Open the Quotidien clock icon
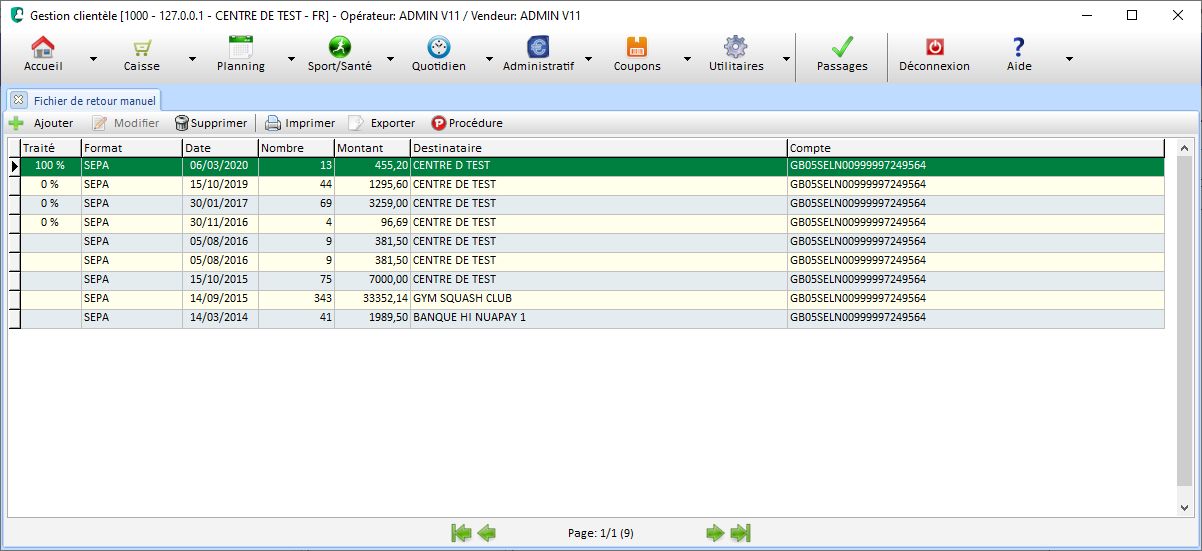The image size is (1202, 551). [x=438, y=48]
